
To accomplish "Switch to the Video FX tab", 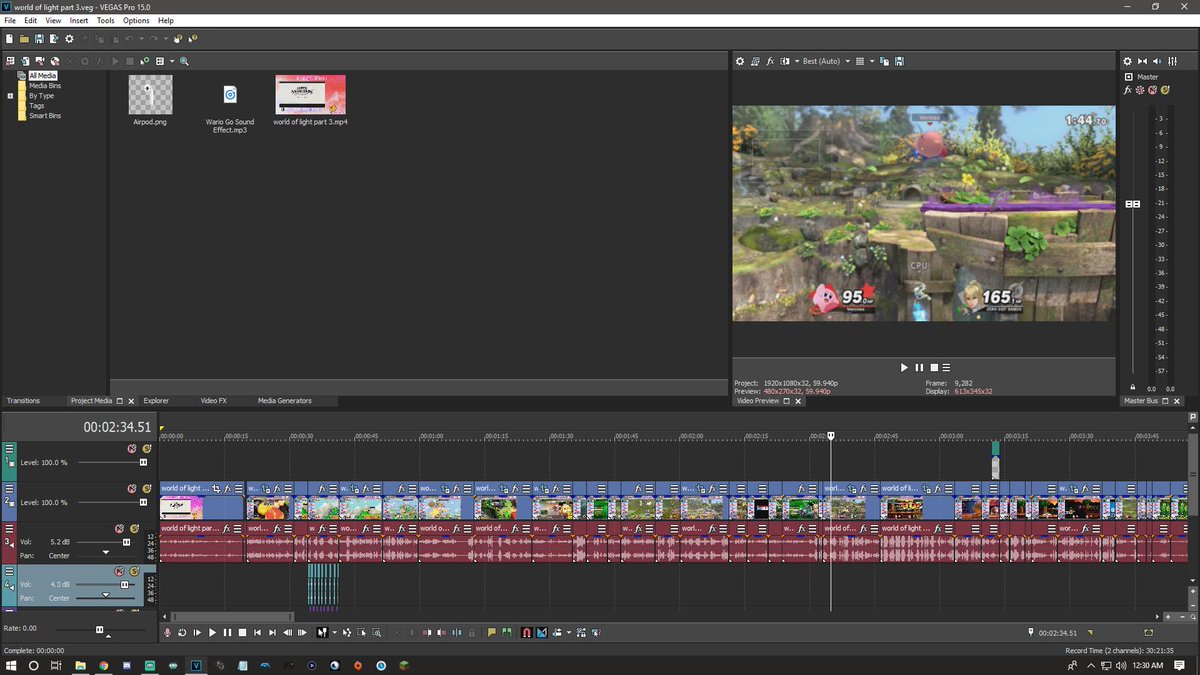I will pos(213,400).
